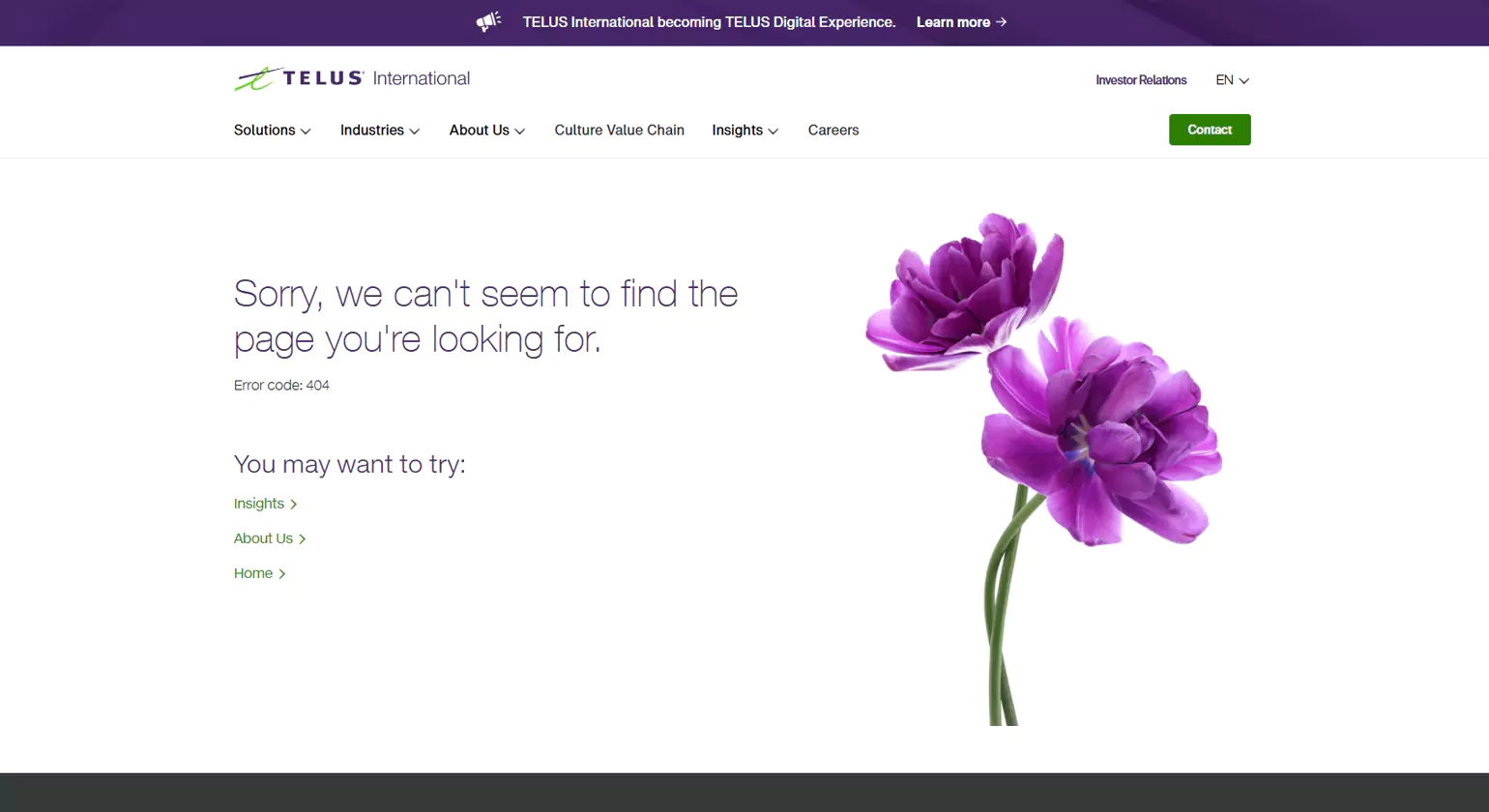Click the chevron next to the Home suggestion
This screenshot has width=1489, height=812.
click(x=282, y=573)
